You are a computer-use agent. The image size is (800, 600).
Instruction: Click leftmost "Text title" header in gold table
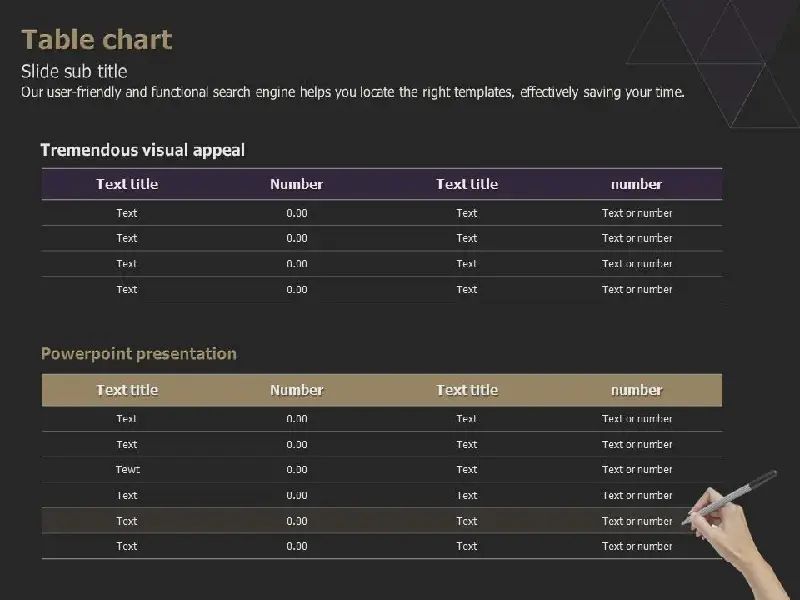[x=127, y=390]
